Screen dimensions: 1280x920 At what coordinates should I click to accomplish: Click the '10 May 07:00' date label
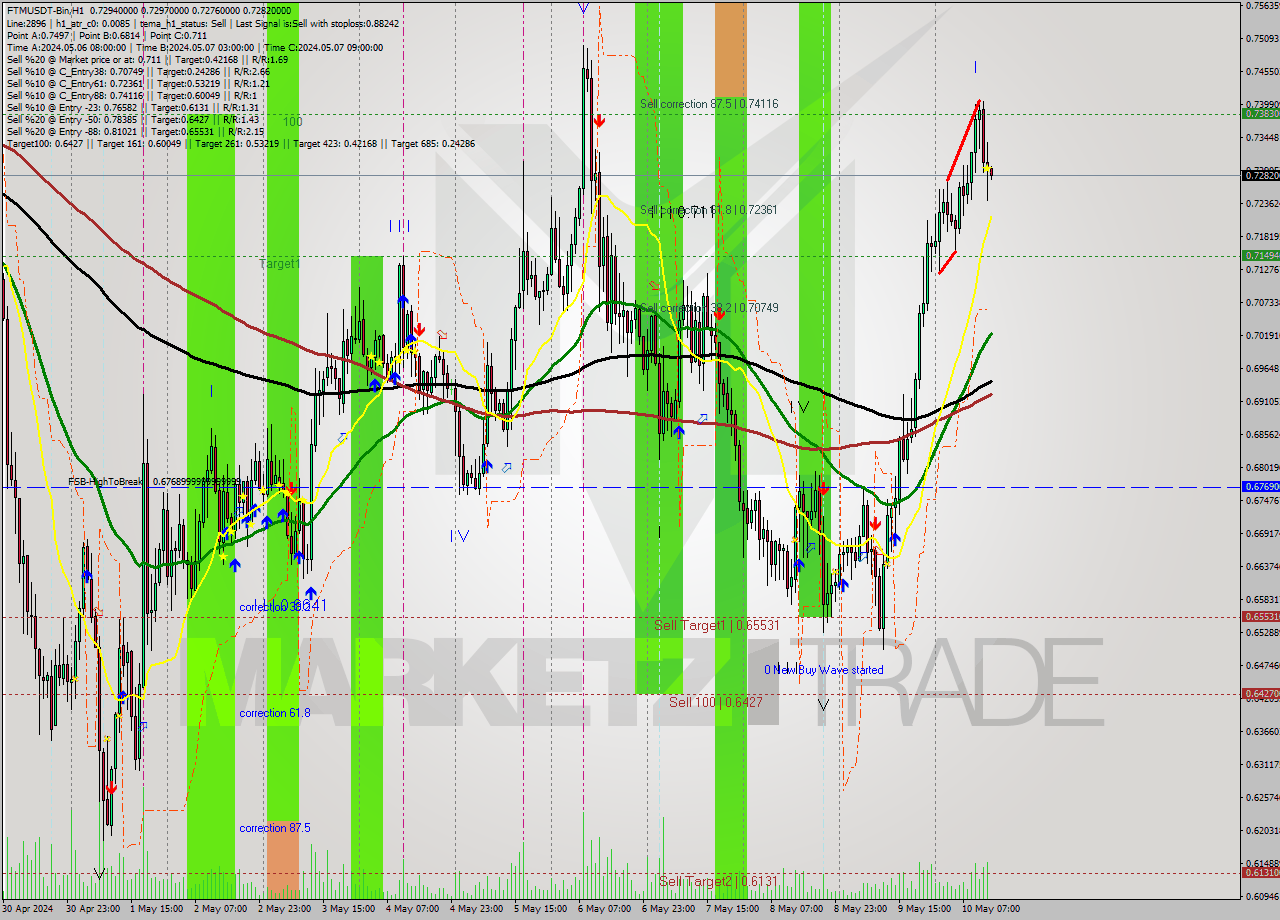[989, 910]
